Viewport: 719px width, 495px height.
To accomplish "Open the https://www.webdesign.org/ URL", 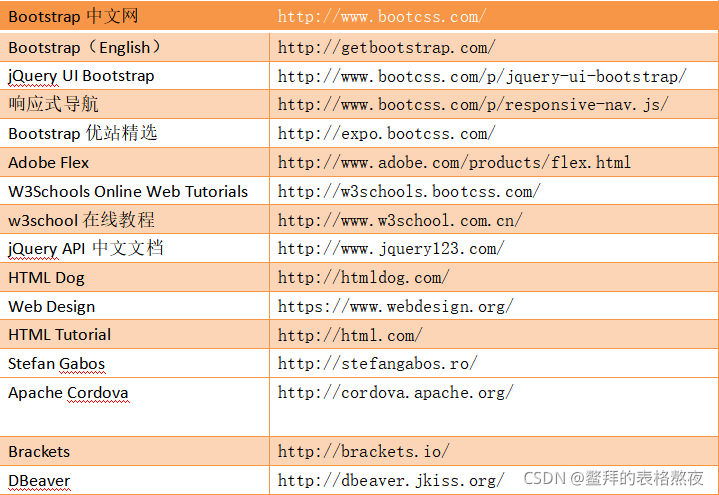I will [x=396, y=306].
